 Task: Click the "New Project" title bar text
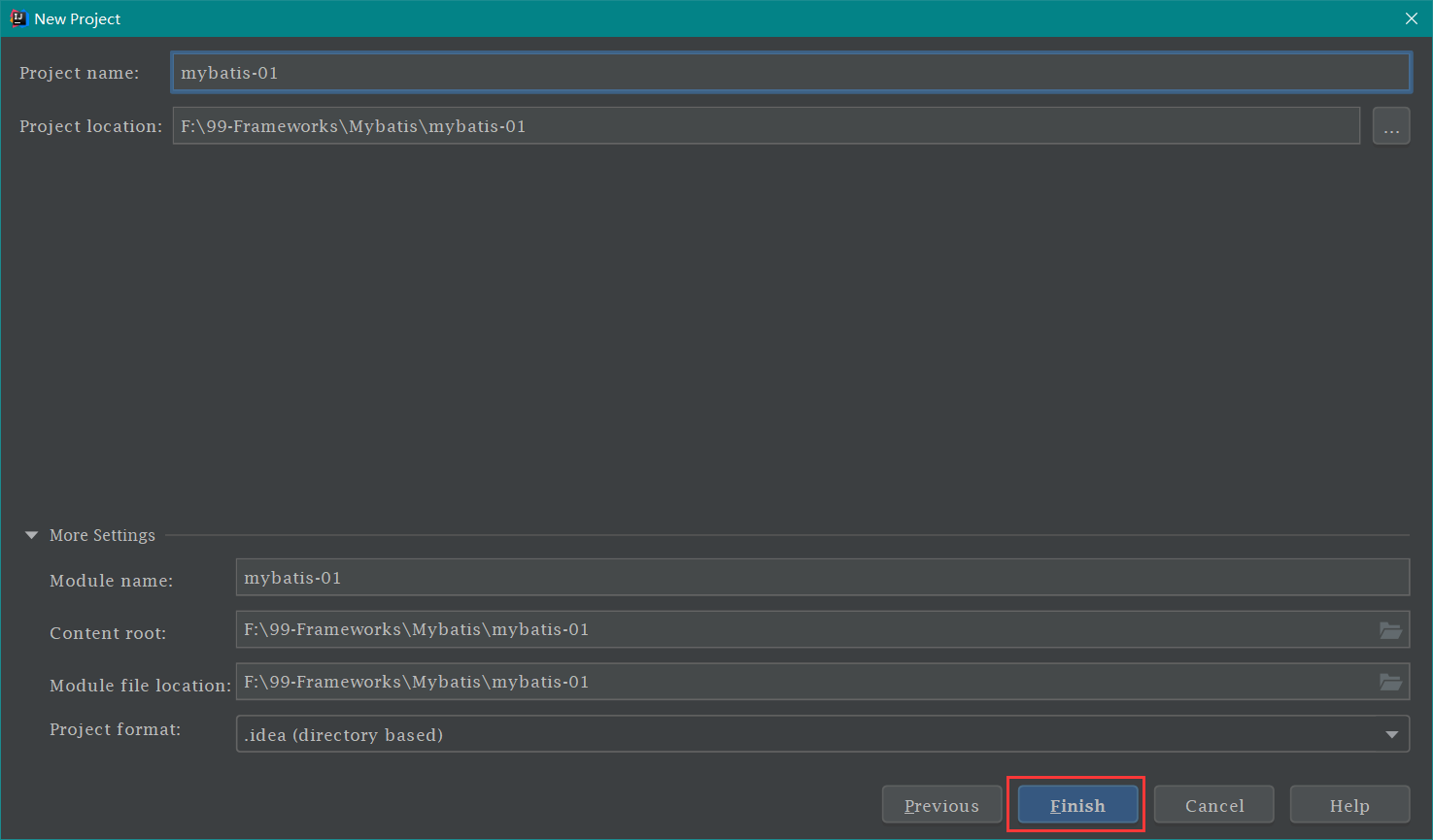78,19
